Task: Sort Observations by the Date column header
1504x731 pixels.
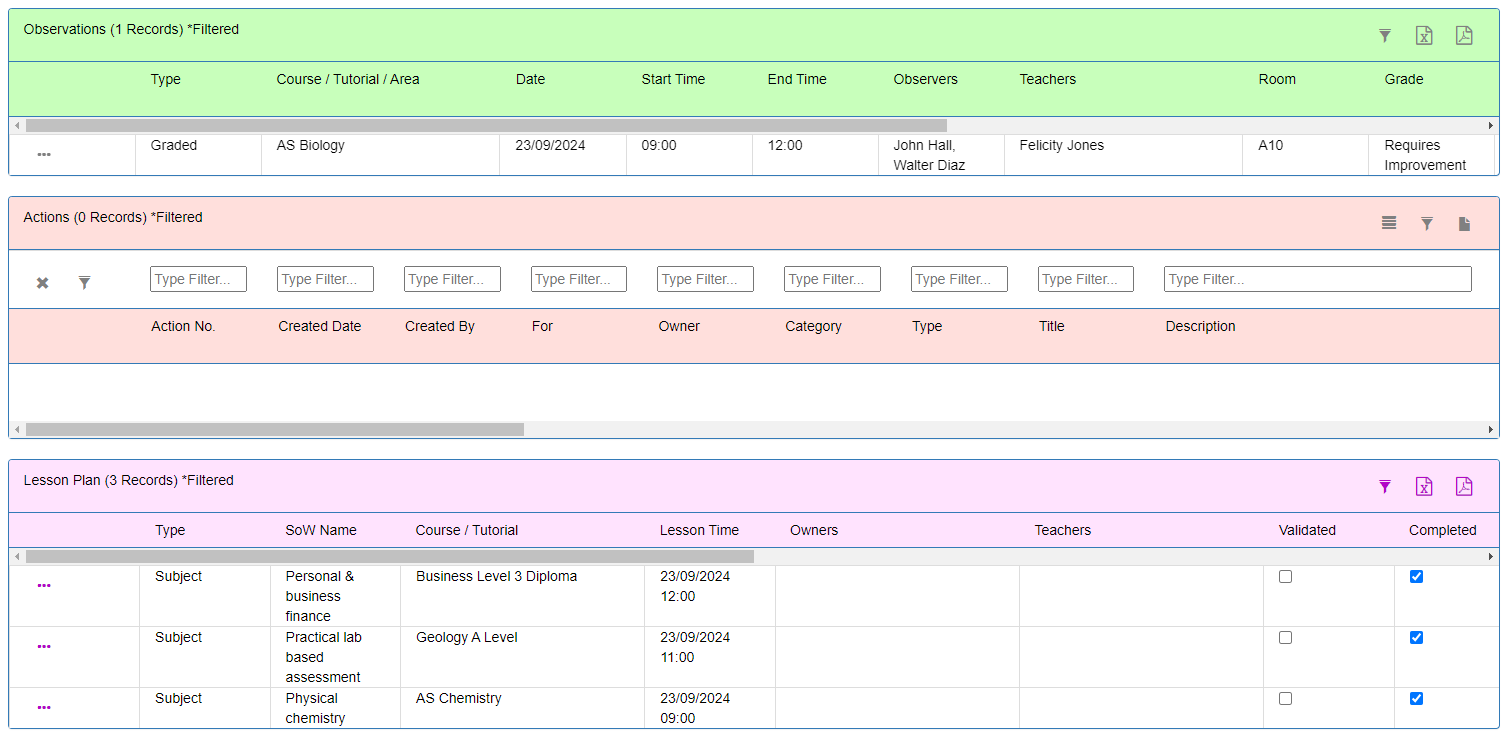Action: [530, 79]
